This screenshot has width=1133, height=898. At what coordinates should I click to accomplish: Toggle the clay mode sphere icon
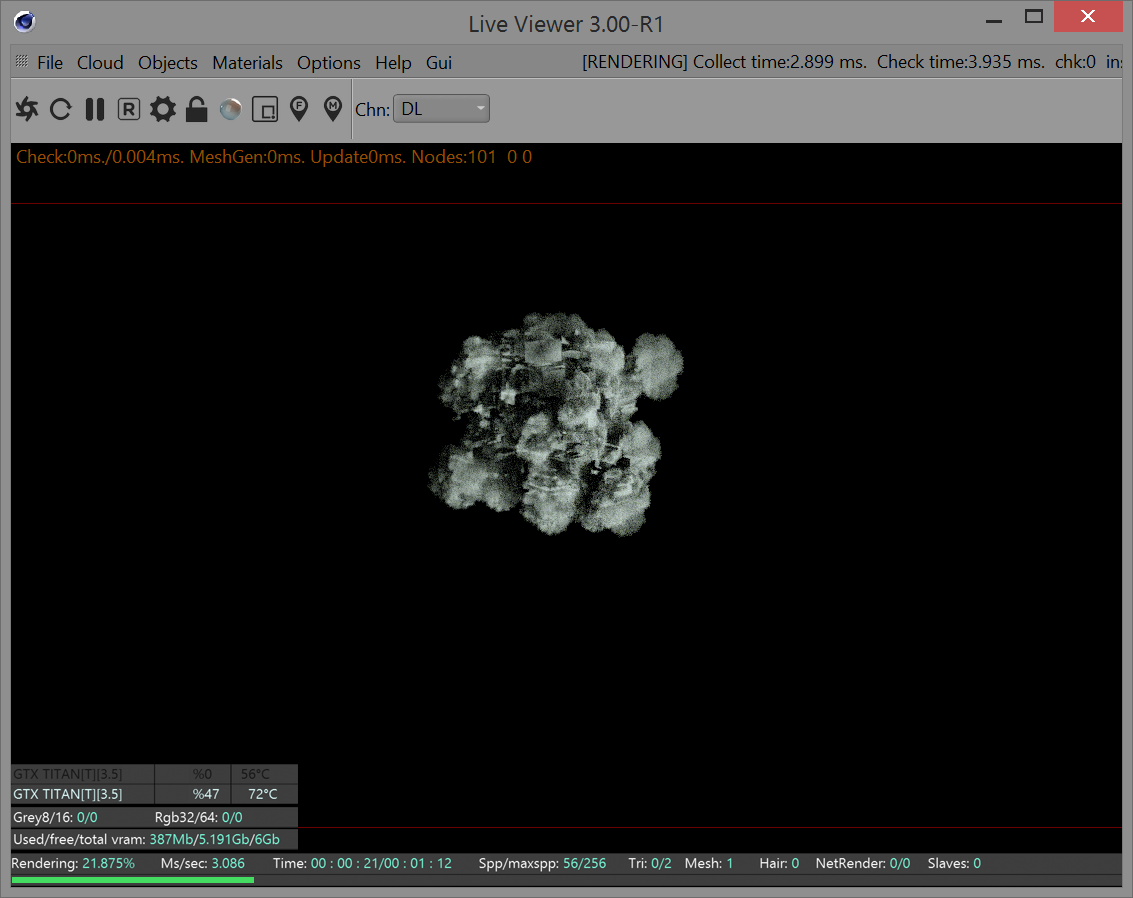pos(231,109)
